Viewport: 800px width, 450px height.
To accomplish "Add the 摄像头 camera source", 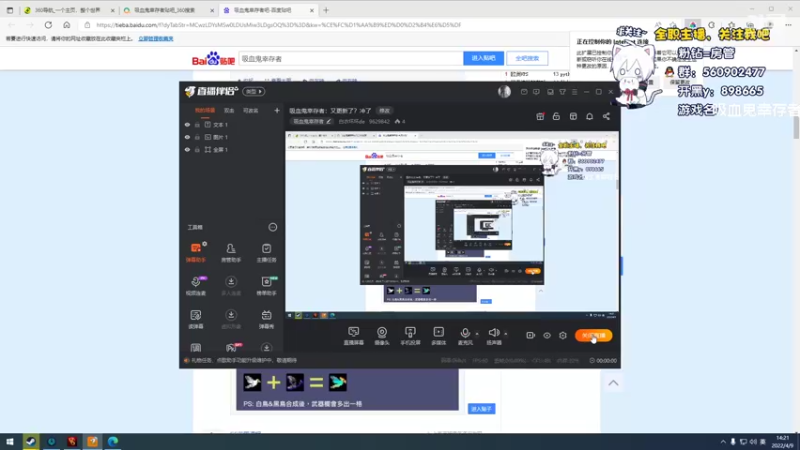I will tap(382, 336).
